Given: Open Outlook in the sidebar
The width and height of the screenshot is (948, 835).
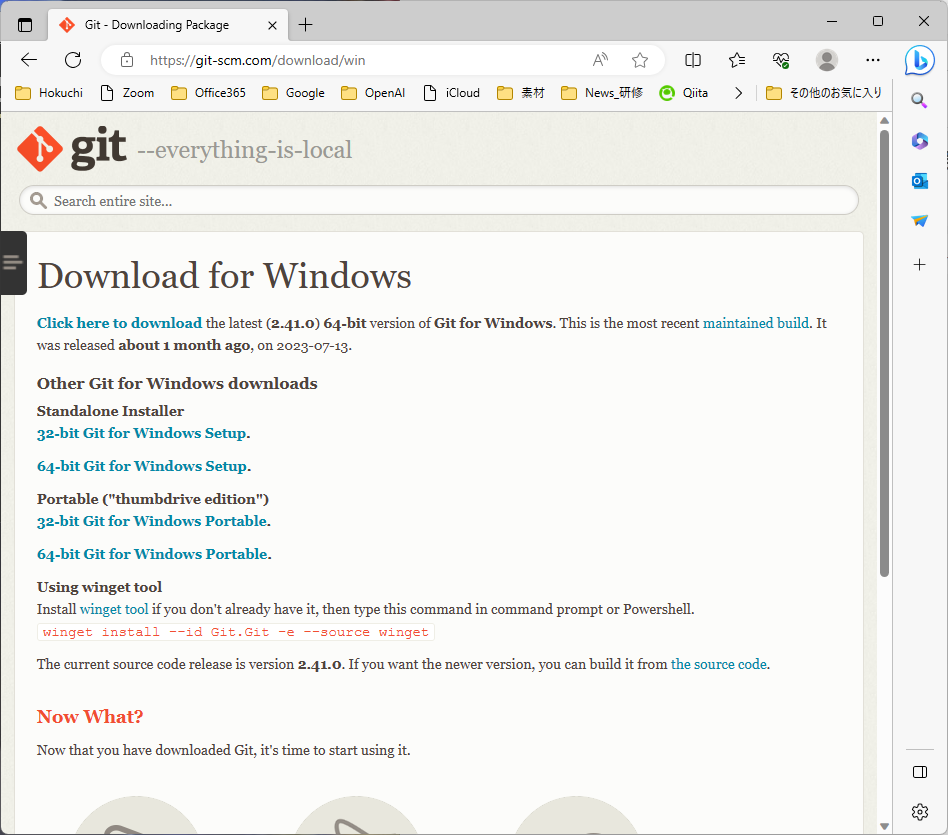Looking at the screenshot, I should coord(920,181).
